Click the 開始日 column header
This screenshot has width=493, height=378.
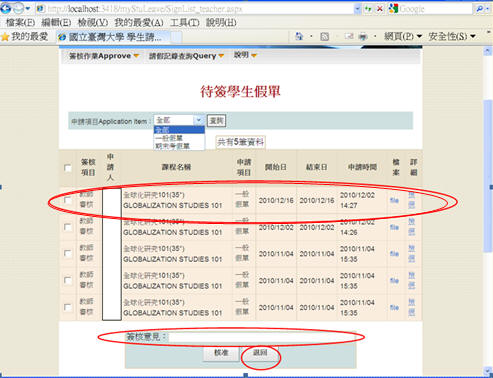pyautogui.click(x=276, y=167)
